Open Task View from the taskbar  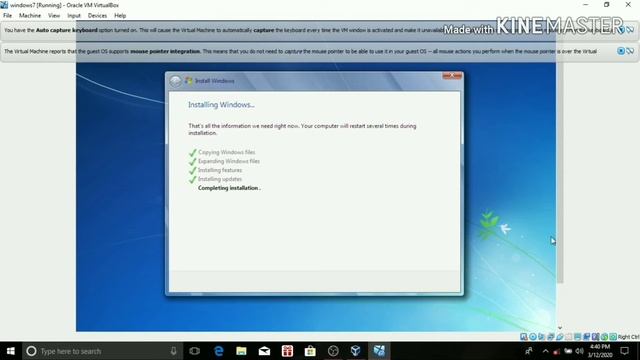click(195, 351)
